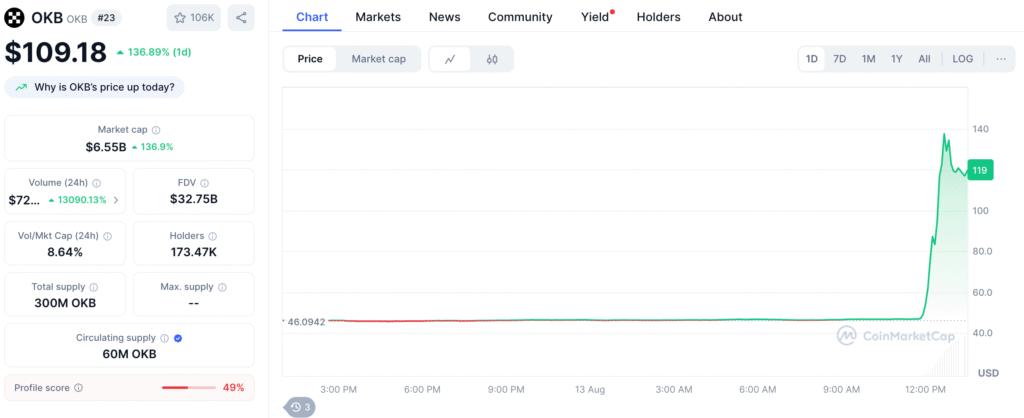Screen dimensions: 1024x418
Task: Open the chart events history badge
Action: pos(301,407)
